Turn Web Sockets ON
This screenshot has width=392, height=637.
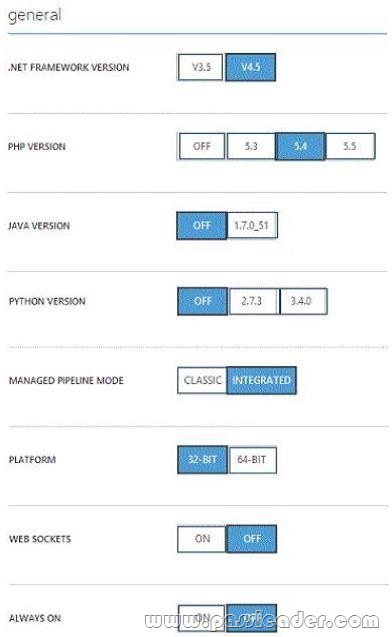pyautogui.click(x=201, y=539)
